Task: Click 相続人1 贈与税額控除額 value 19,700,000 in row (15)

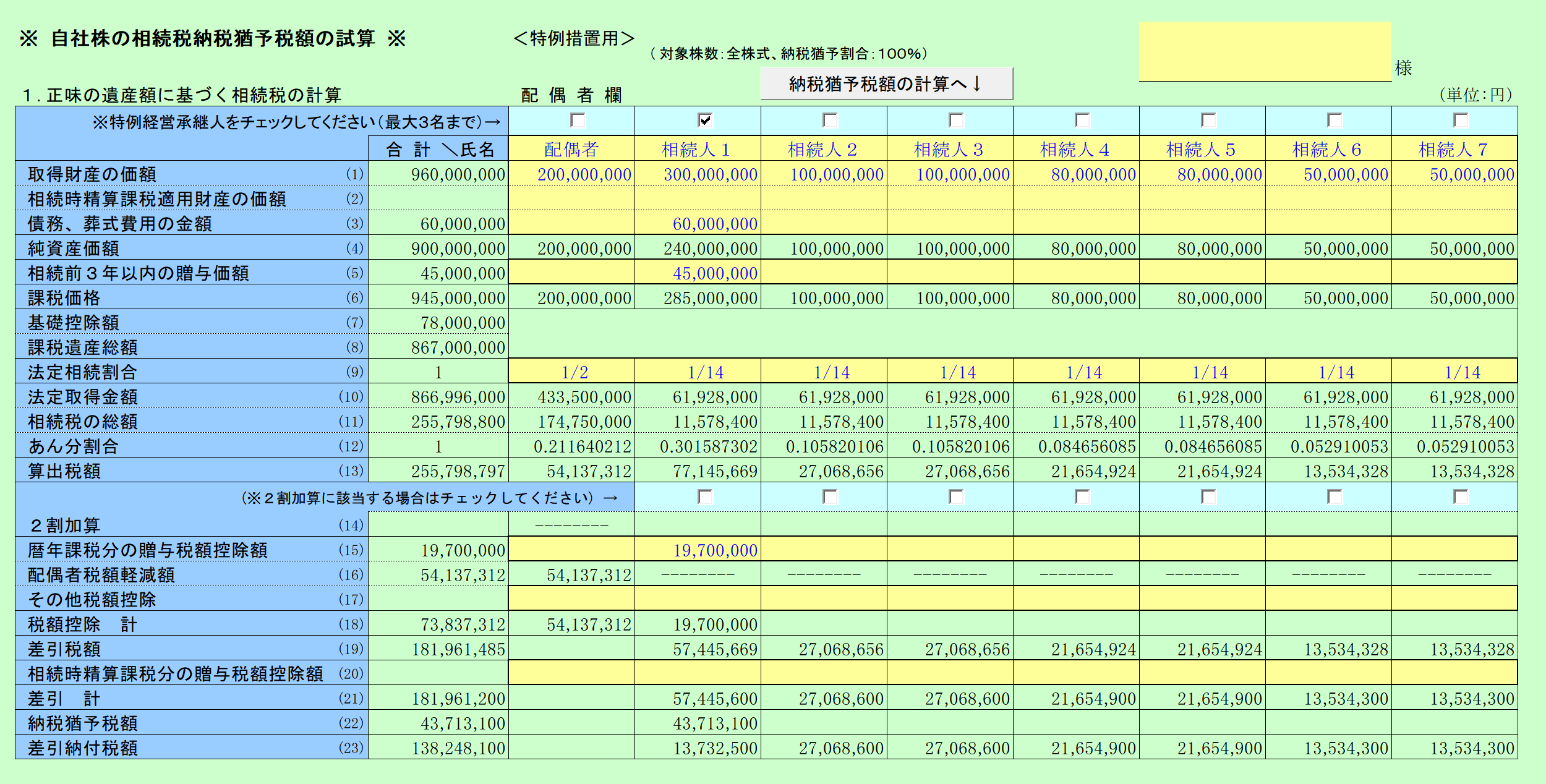Action: (x=698, y=550)
